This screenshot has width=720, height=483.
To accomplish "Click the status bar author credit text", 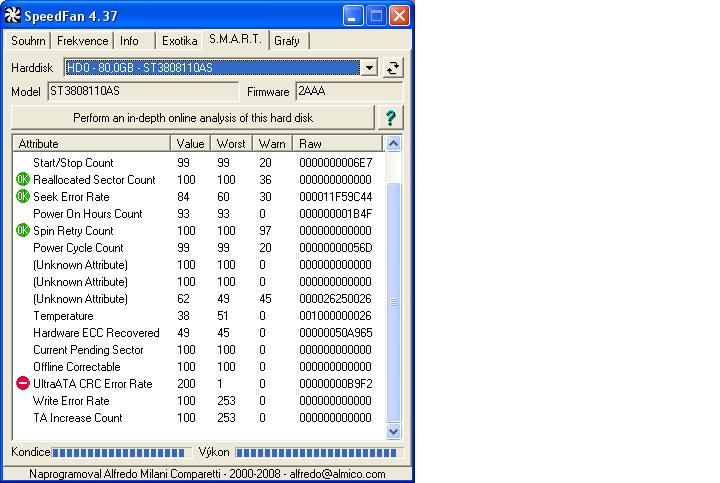I will (207, 473).
